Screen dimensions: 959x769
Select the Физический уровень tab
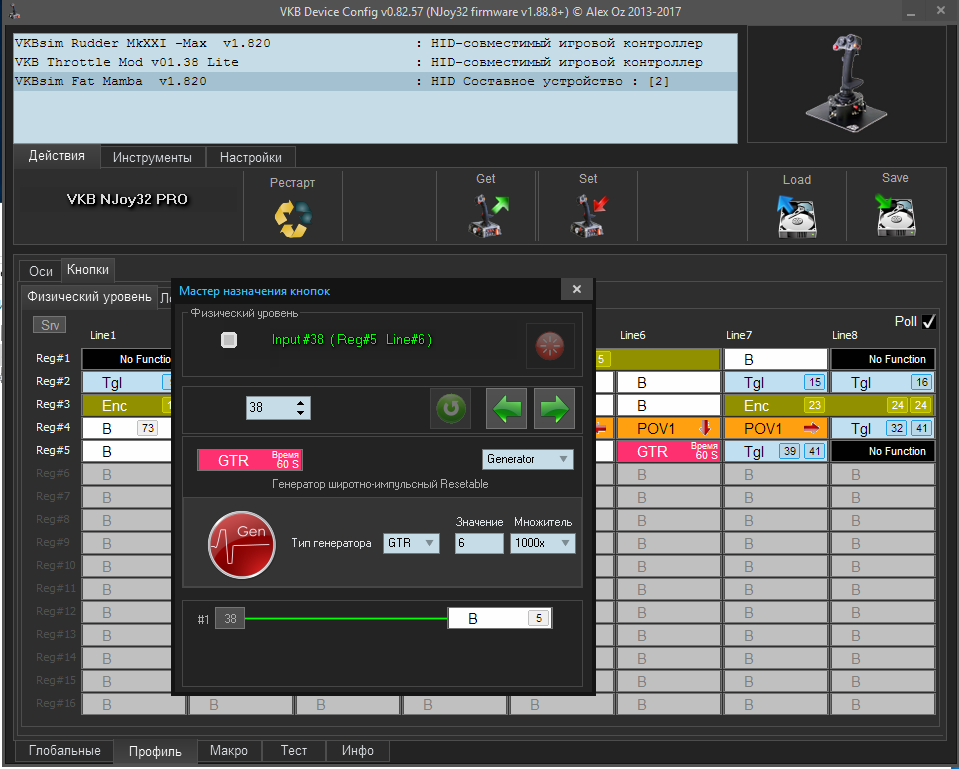(89, 297)
